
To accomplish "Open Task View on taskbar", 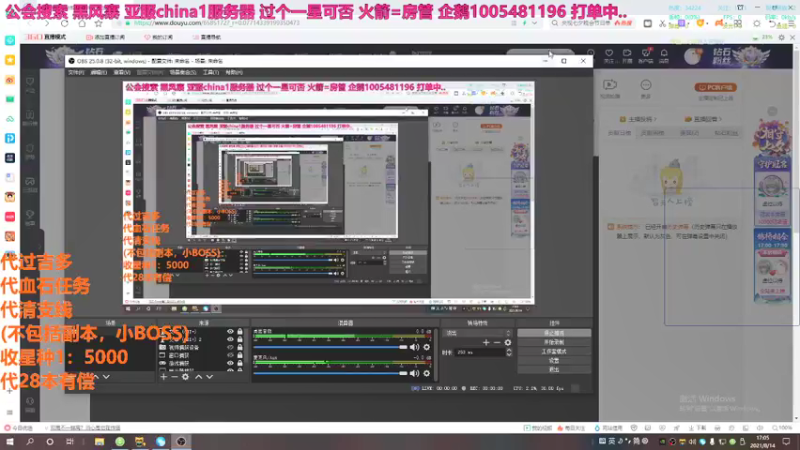I will [x=70, y=441].
